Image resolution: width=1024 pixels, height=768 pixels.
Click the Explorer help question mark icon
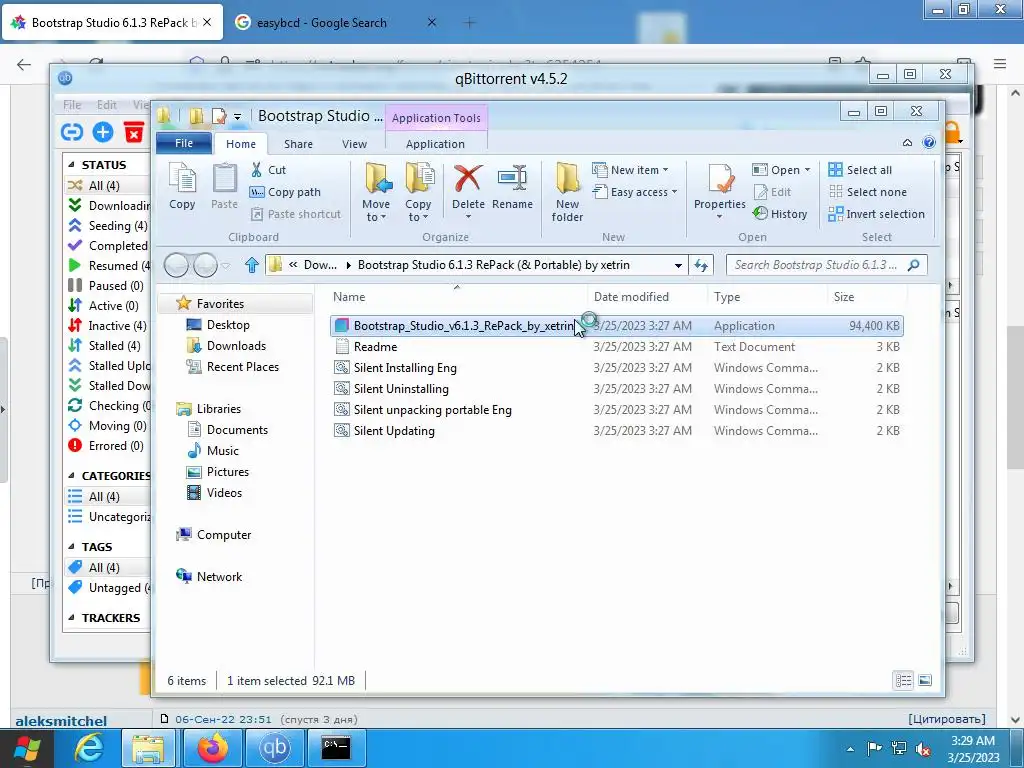tap(929, 142)
